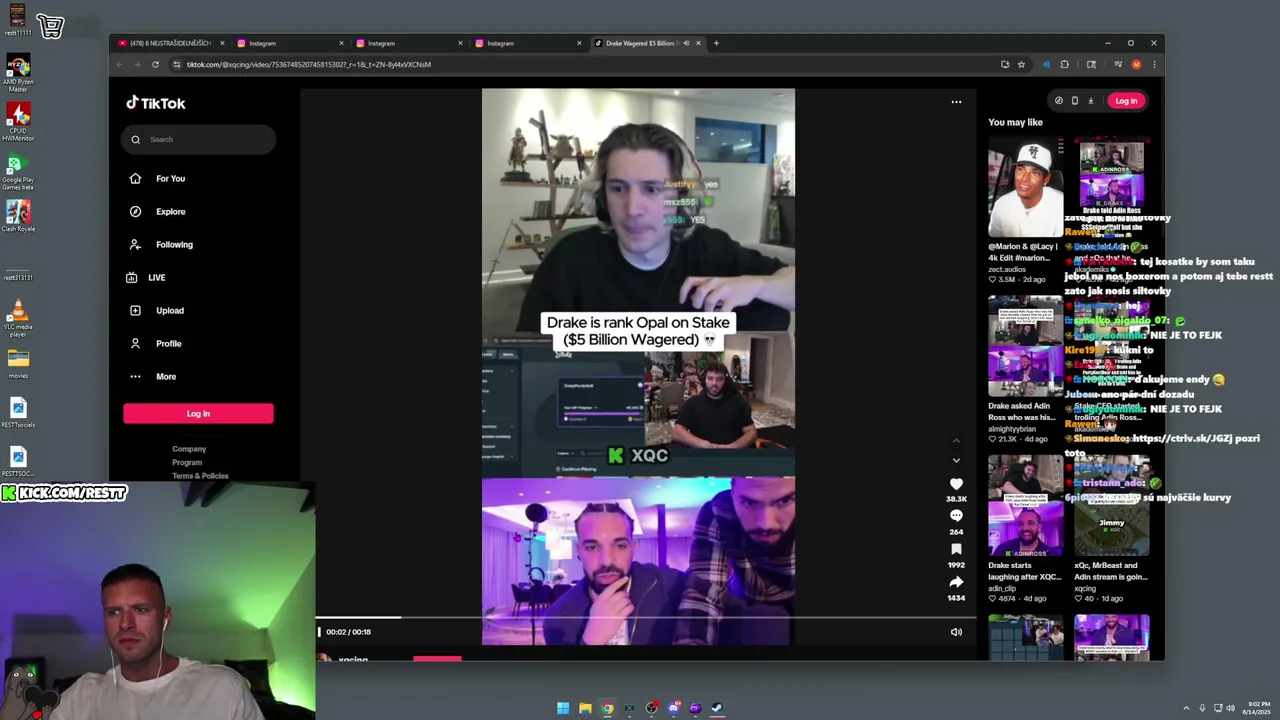Open the '@Marlon & @Lacy' recommended video
This screenshot has width=1280, height=720.
[1025, 188]
